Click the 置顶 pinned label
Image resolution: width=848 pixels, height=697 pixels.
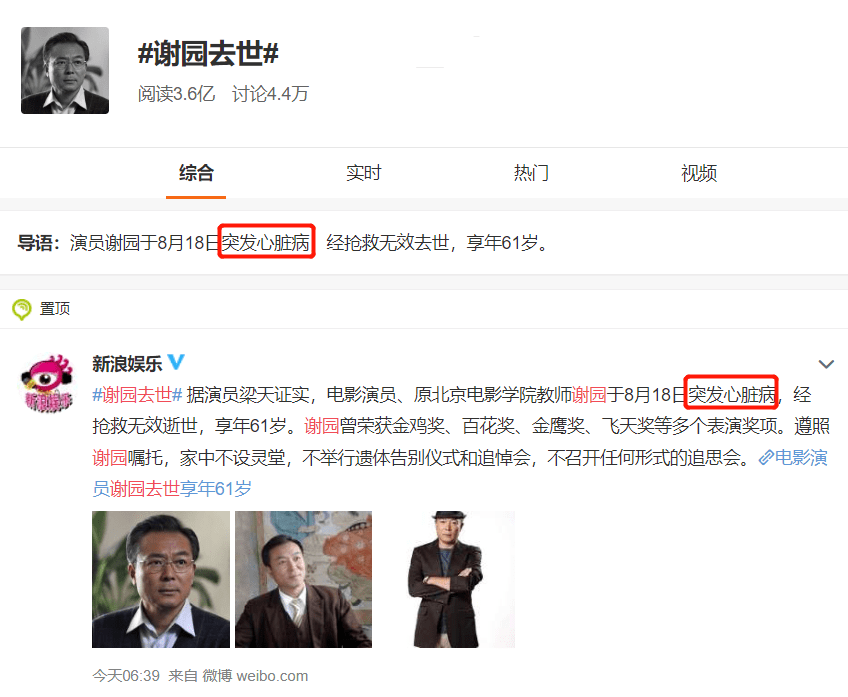(55, 309)
